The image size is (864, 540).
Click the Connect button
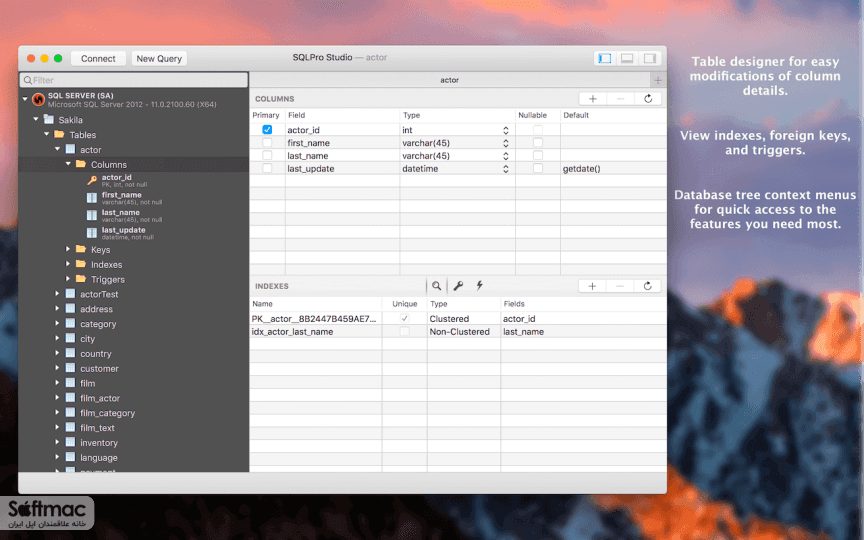point(98,58)
